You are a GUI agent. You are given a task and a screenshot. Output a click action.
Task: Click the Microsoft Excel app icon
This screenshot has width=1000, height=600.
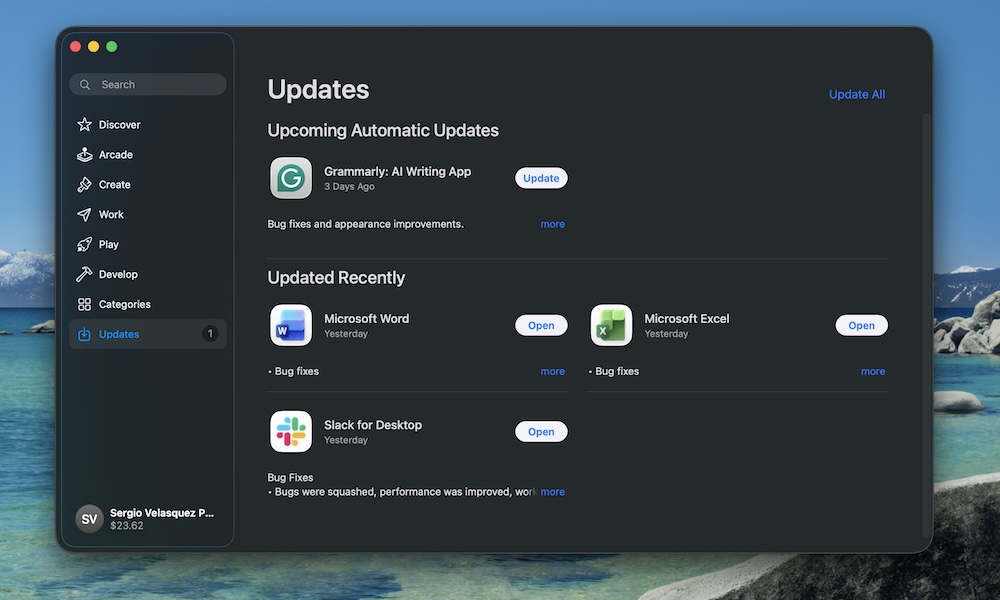[x=611, y=325]
